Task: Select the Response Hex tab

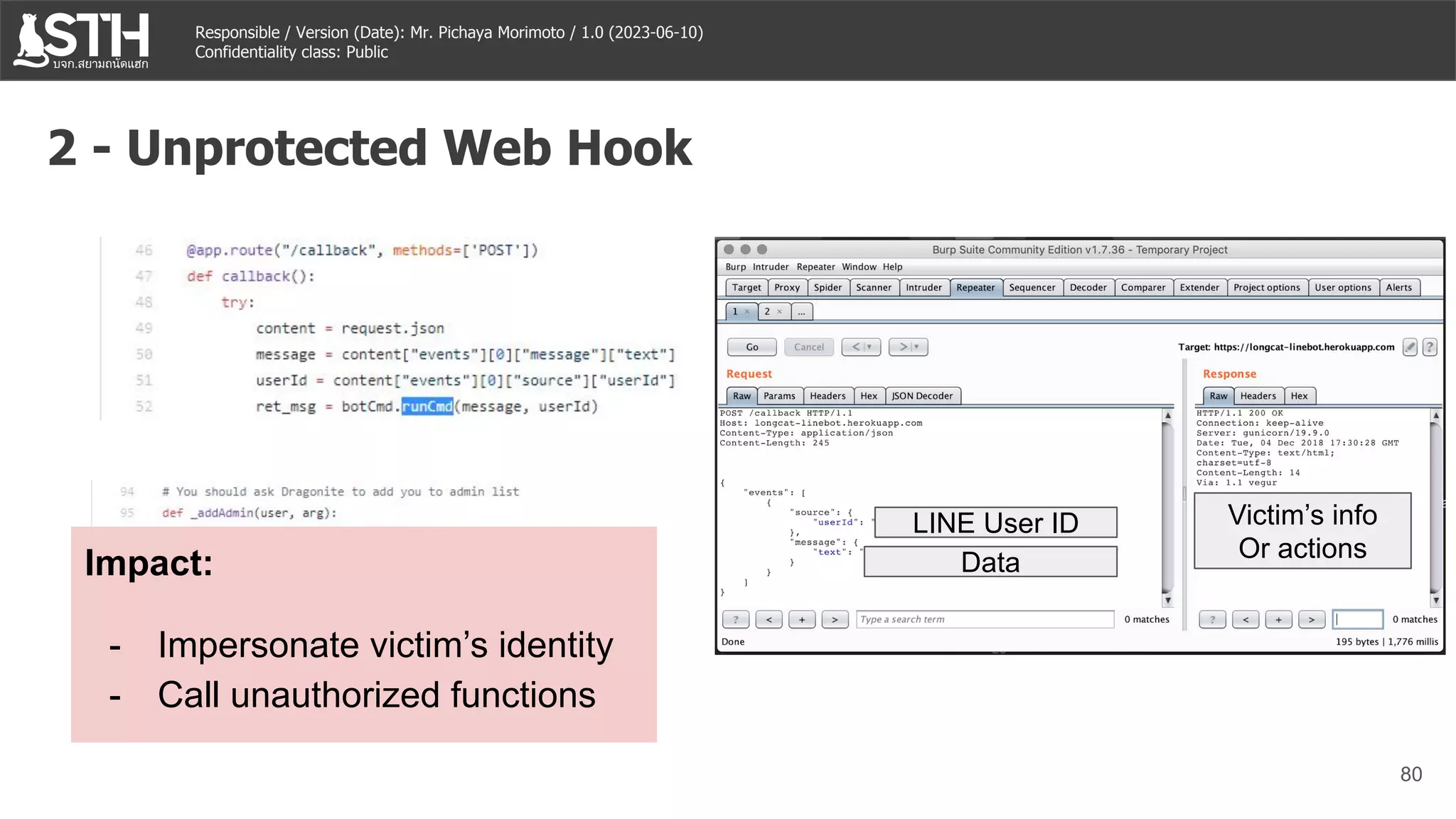Action: pos(1300,396)
